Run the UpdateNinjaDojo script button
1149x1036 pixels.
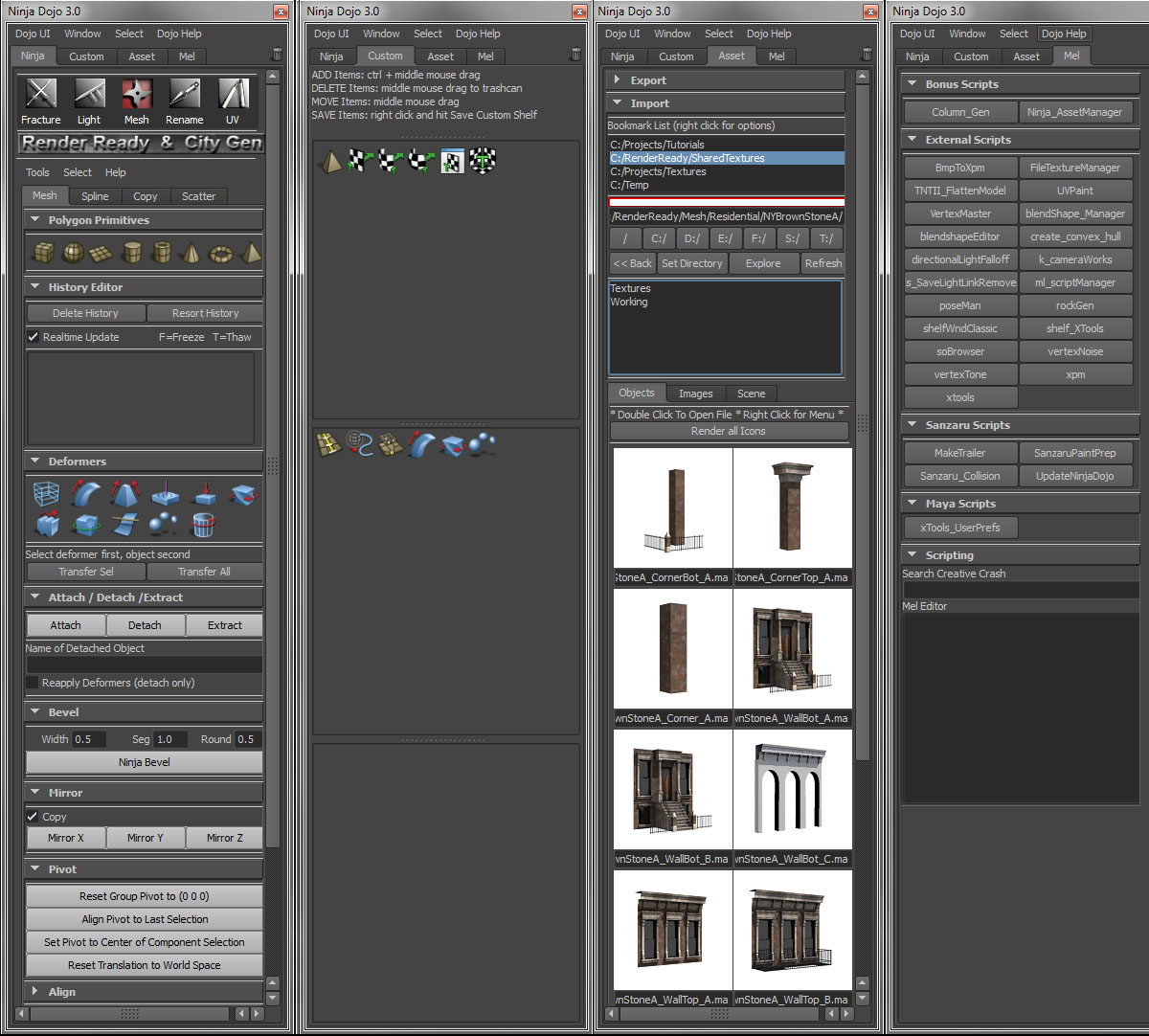[1075, 476]
